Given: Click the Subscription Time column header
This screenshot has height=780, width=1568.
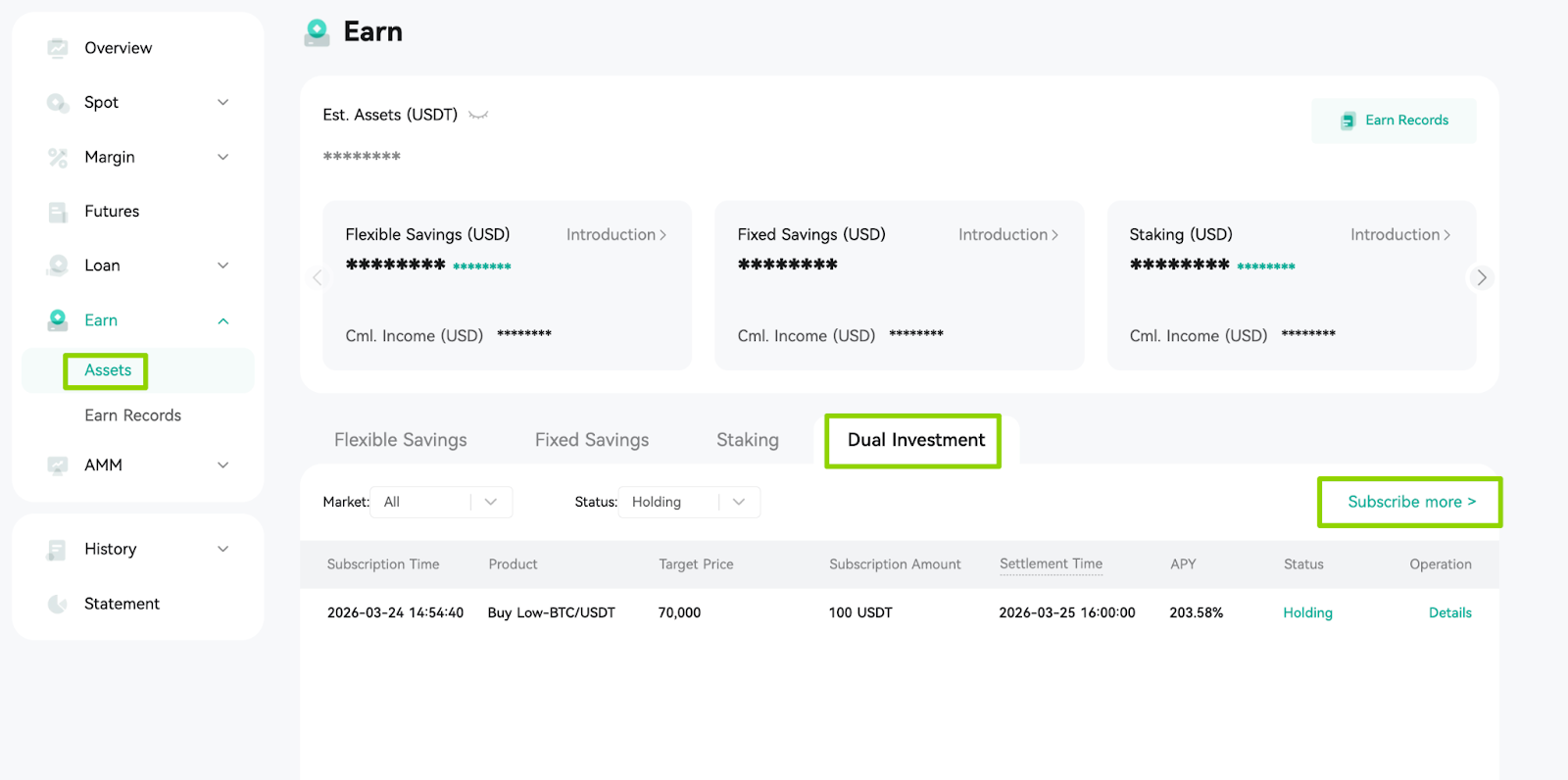Looking at the screenshot, I should (x=383, y=564).
